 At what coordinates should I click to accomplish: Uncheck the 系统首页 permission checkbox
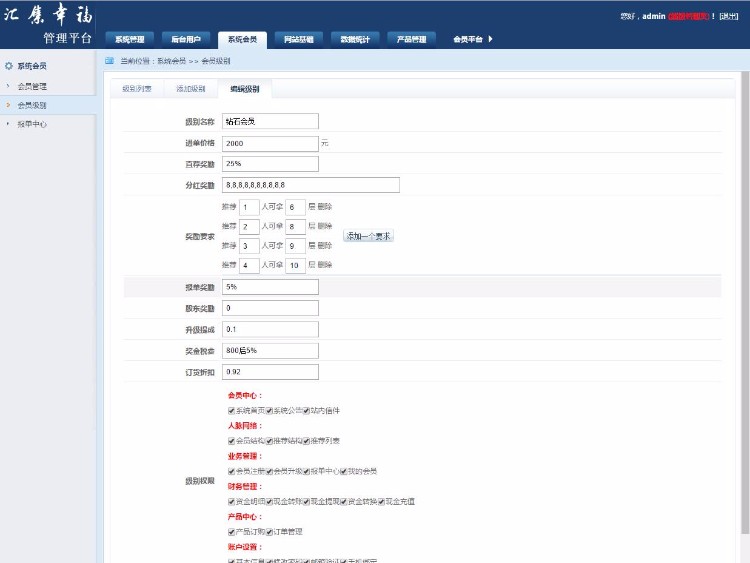[232, 411]
